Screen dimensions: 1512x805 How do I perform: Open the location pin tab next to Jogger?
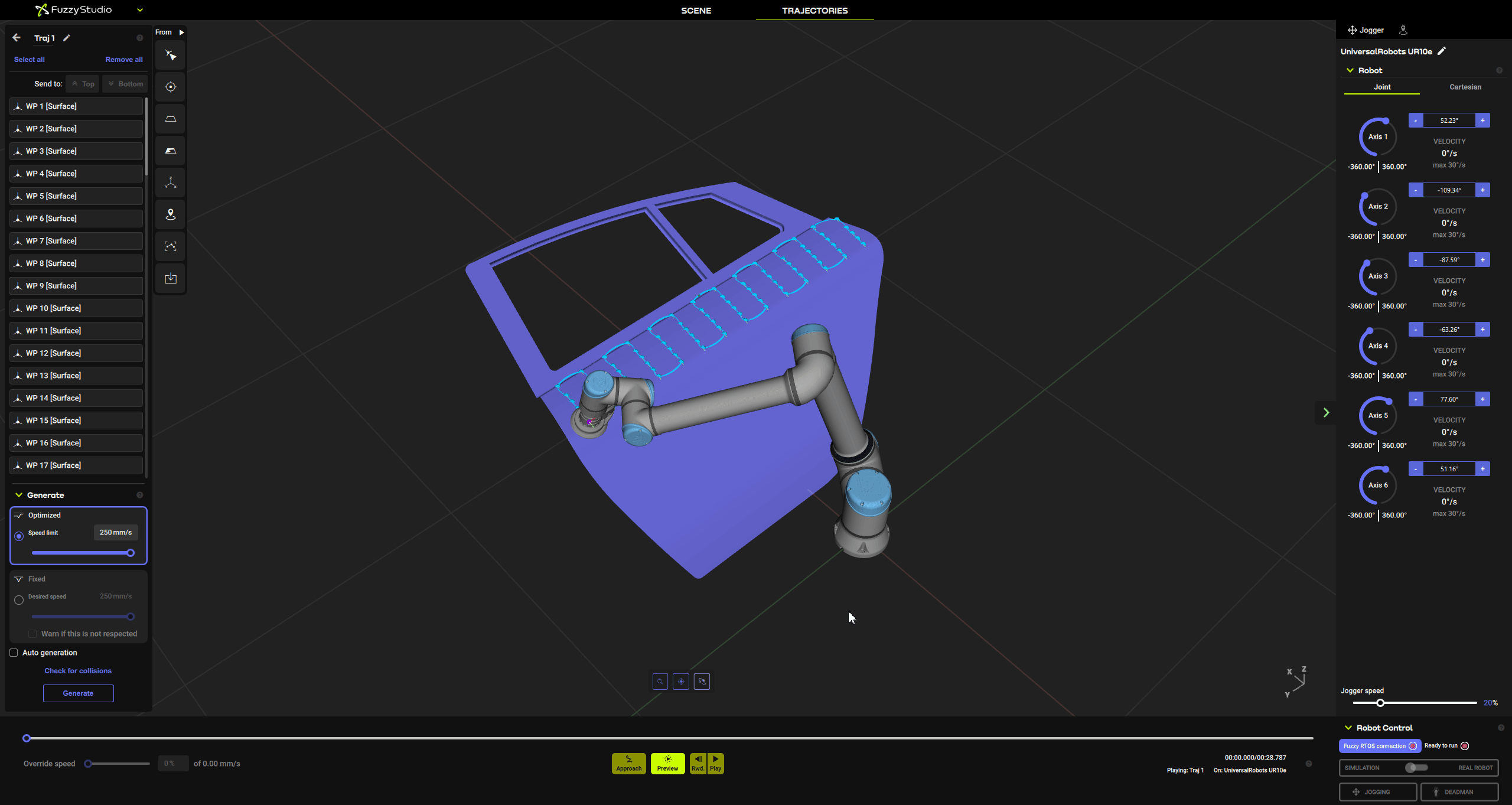[x=1403, y=30]
